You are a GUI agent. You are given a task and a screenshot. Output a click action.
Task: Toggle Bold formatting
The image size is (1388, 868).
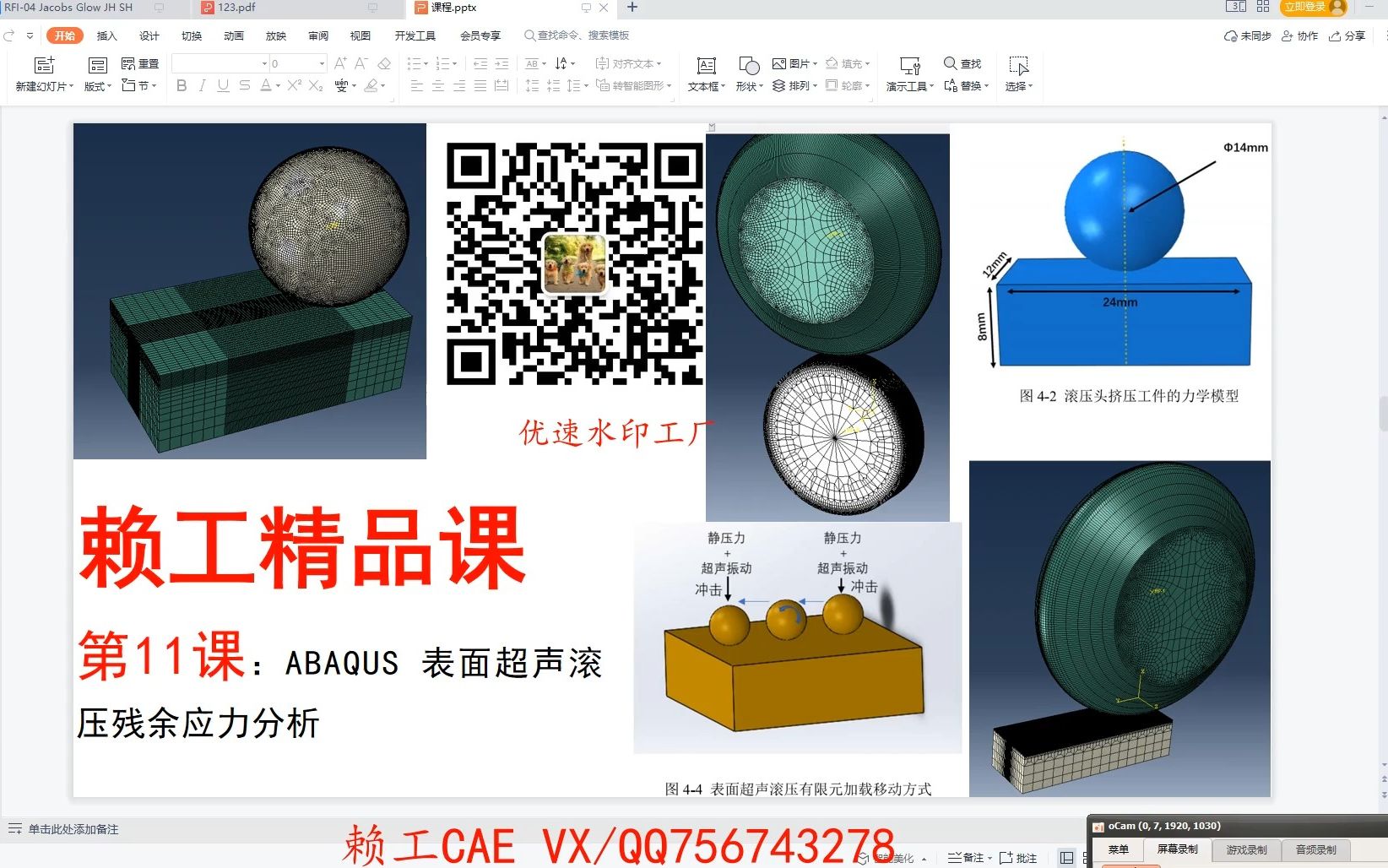coord(182,85)
